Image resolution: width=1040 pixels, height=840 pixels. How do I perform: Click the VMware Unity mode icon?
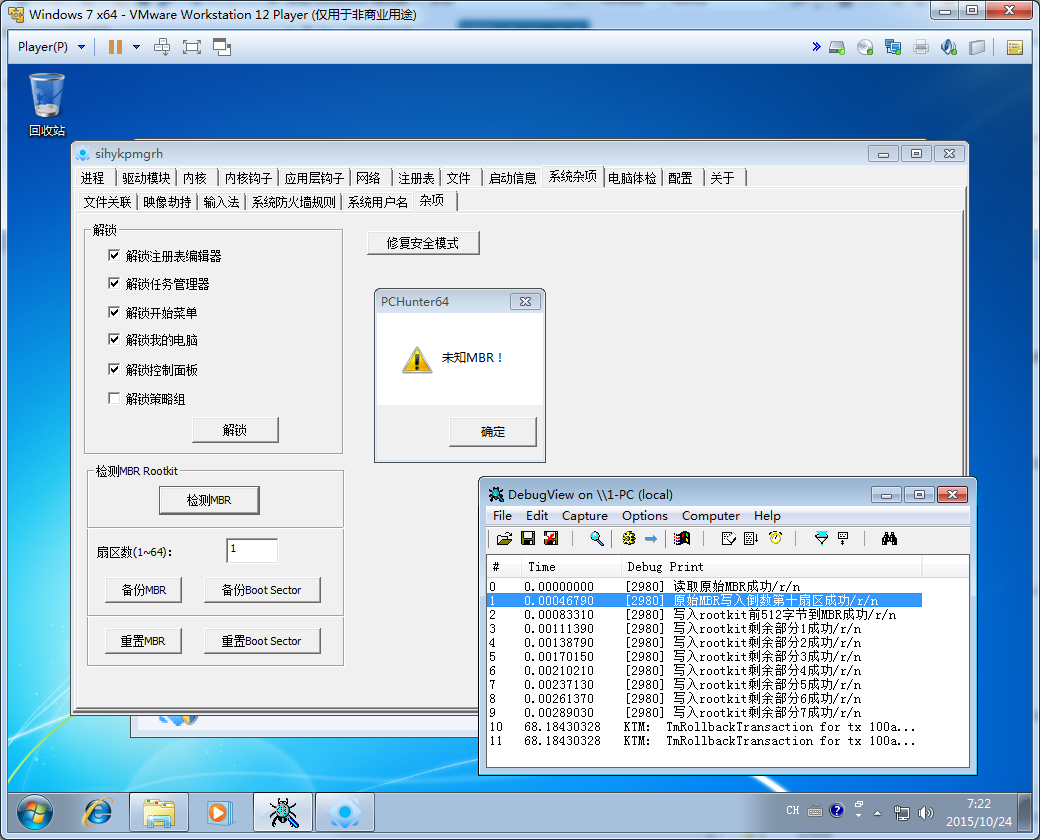(222, 46)
